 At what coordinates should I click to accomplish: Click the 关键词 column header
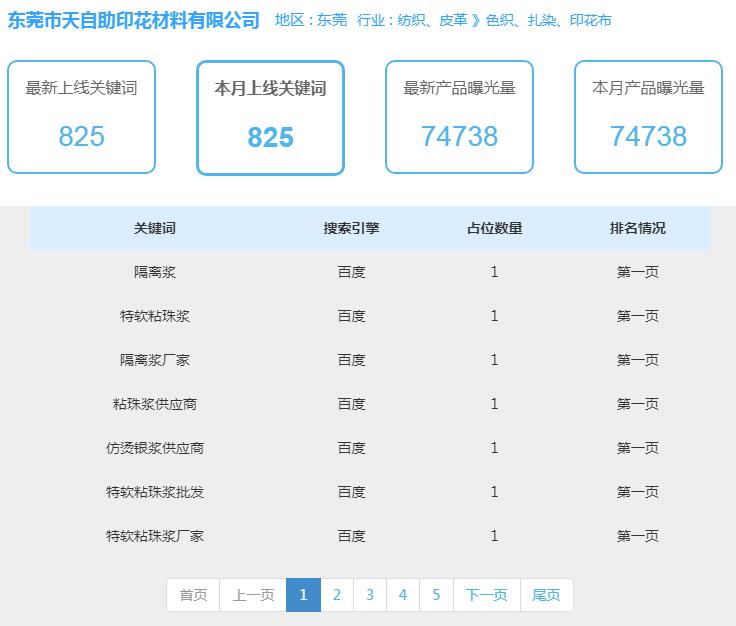click(154, 229)
